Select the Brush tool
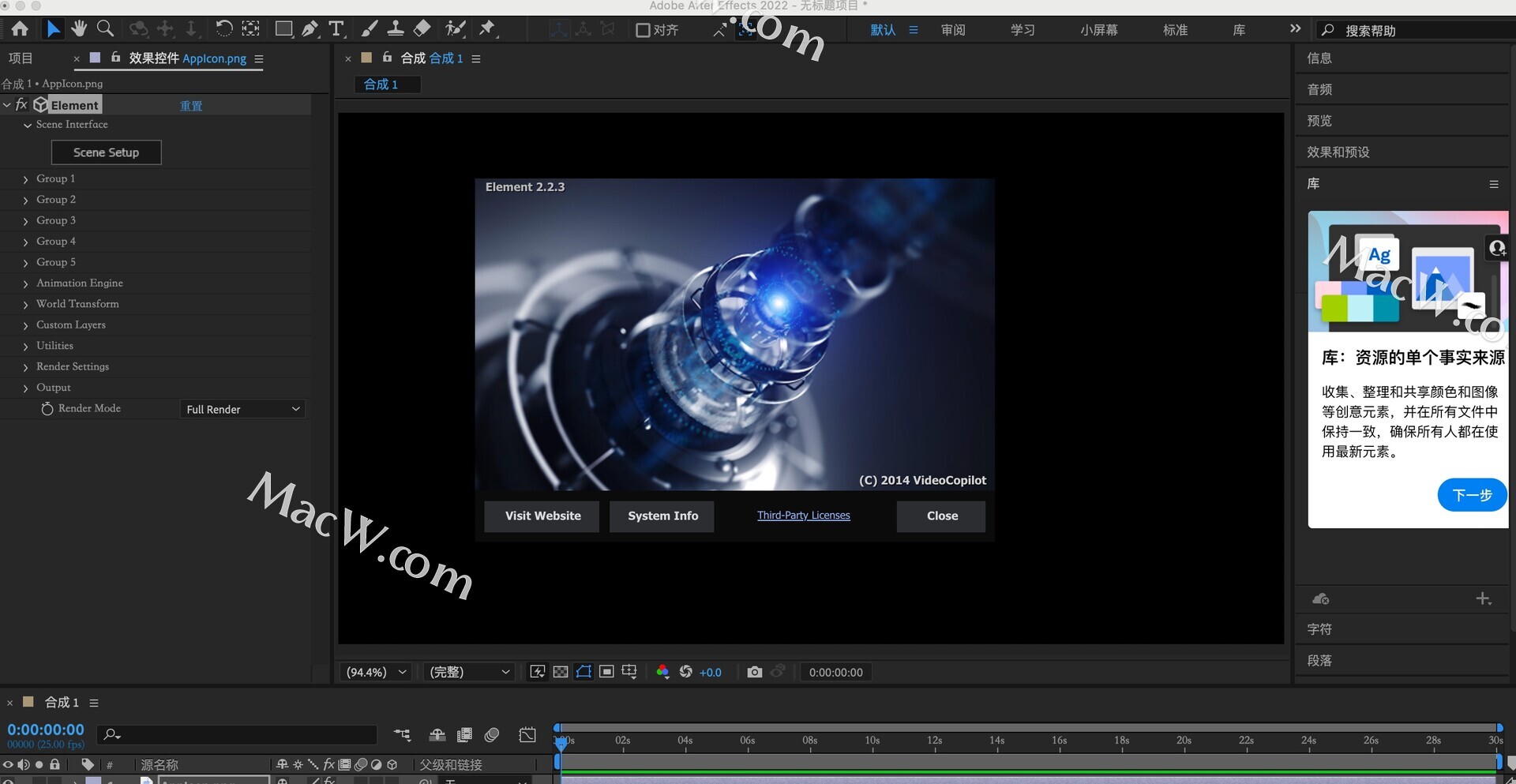Screen dimensions: 1516x784 point(369,29)
